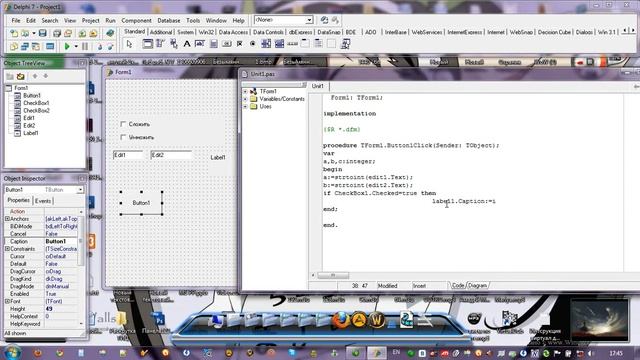Select the ListBox component palette icon
This screenshot has height=360, width=640.
(266, 44)
